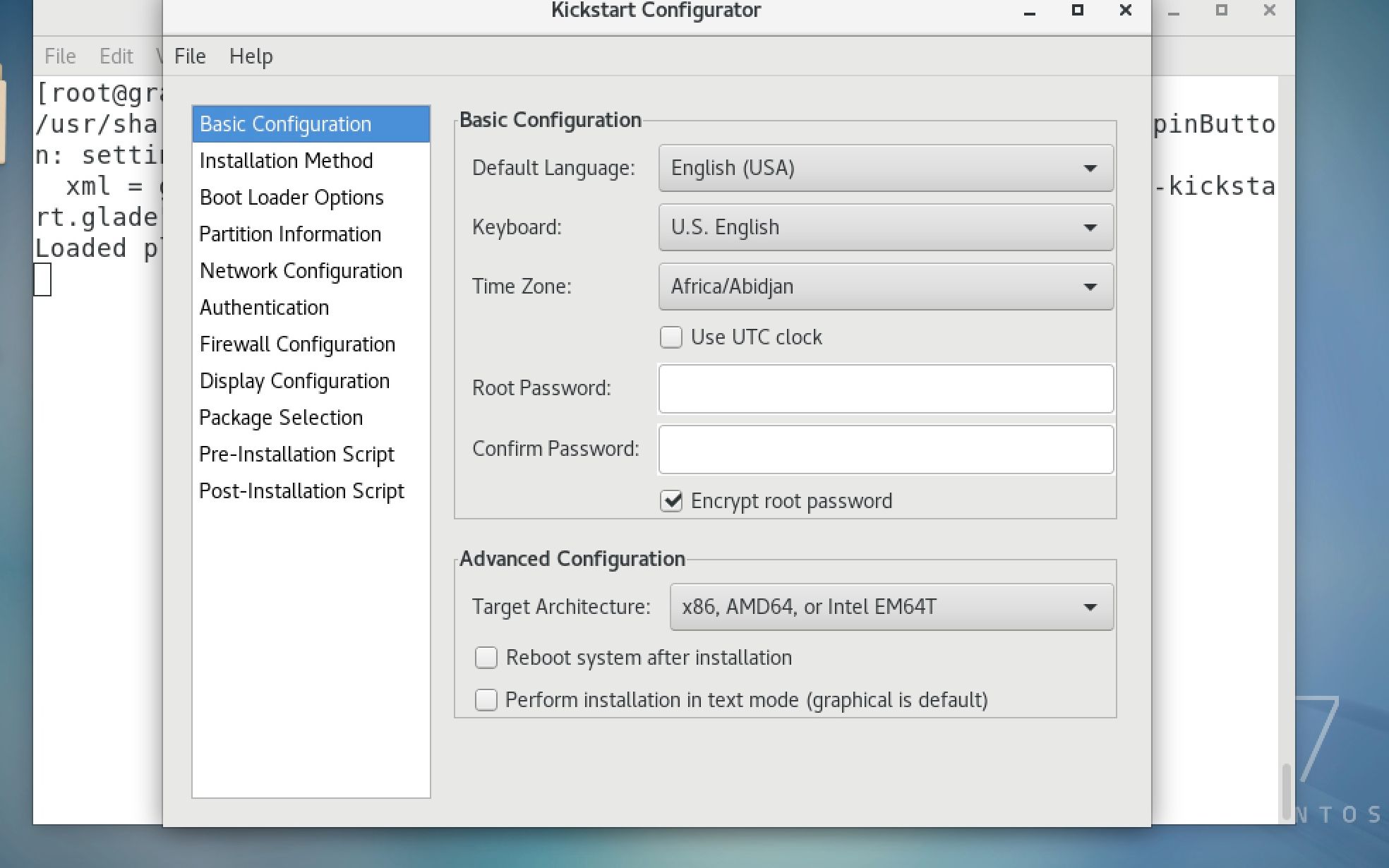The height and width of the screenshot is (868, 1389).
Task: Click the Confirm Password field
Action: click(x=885, y=450)
